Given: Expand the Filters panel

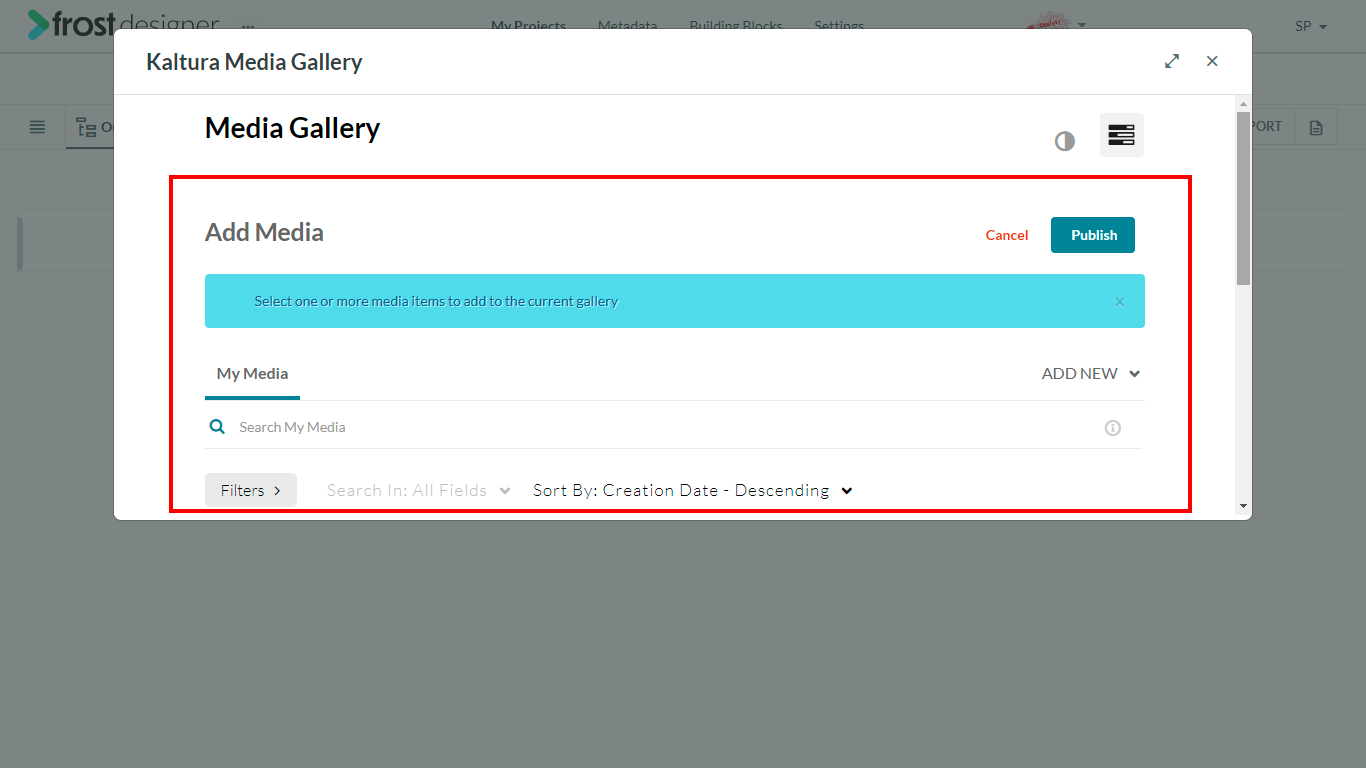Looking at the screenshot, I should [x=251, y=490].
